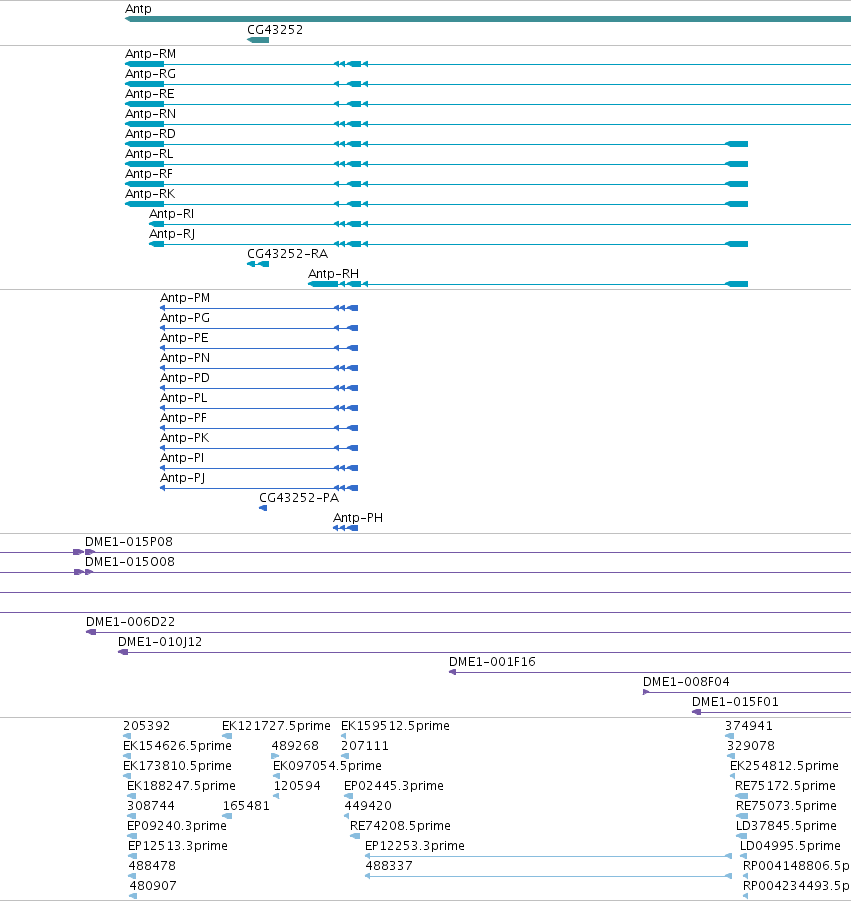Open EST label EP12253.3prime

(415, 846)
